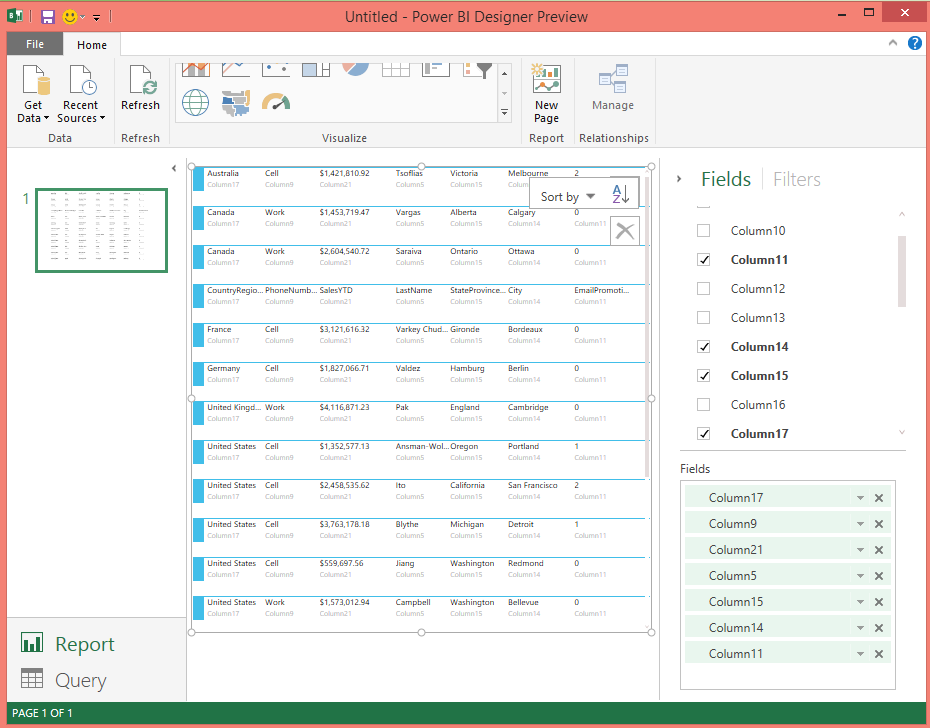The height and width of the screenshot is (728, 930).
Task: Uncheck the Column14 checkbox
Action: (703, 346)
